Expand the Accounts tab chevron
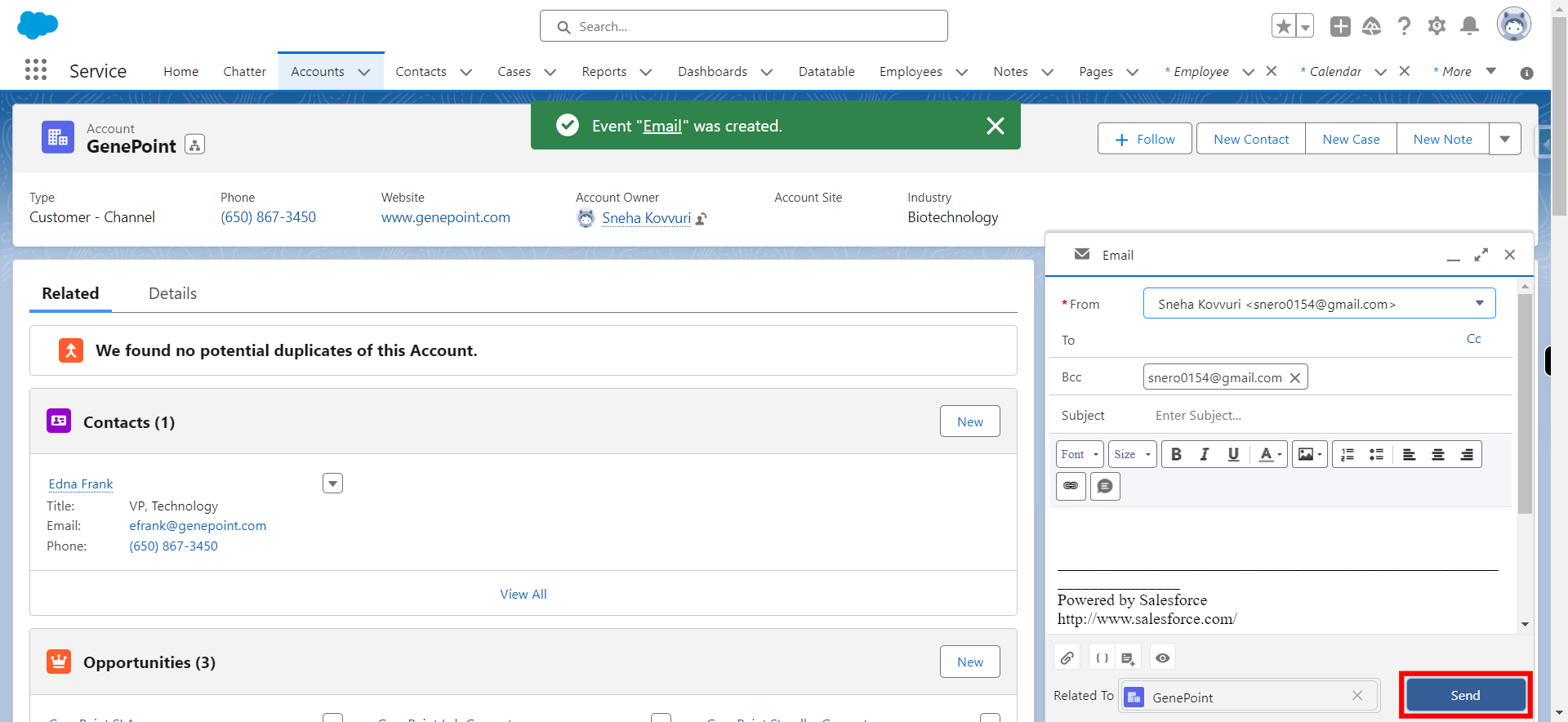This screenshot has width=1568, height=722. click(364, 72)
